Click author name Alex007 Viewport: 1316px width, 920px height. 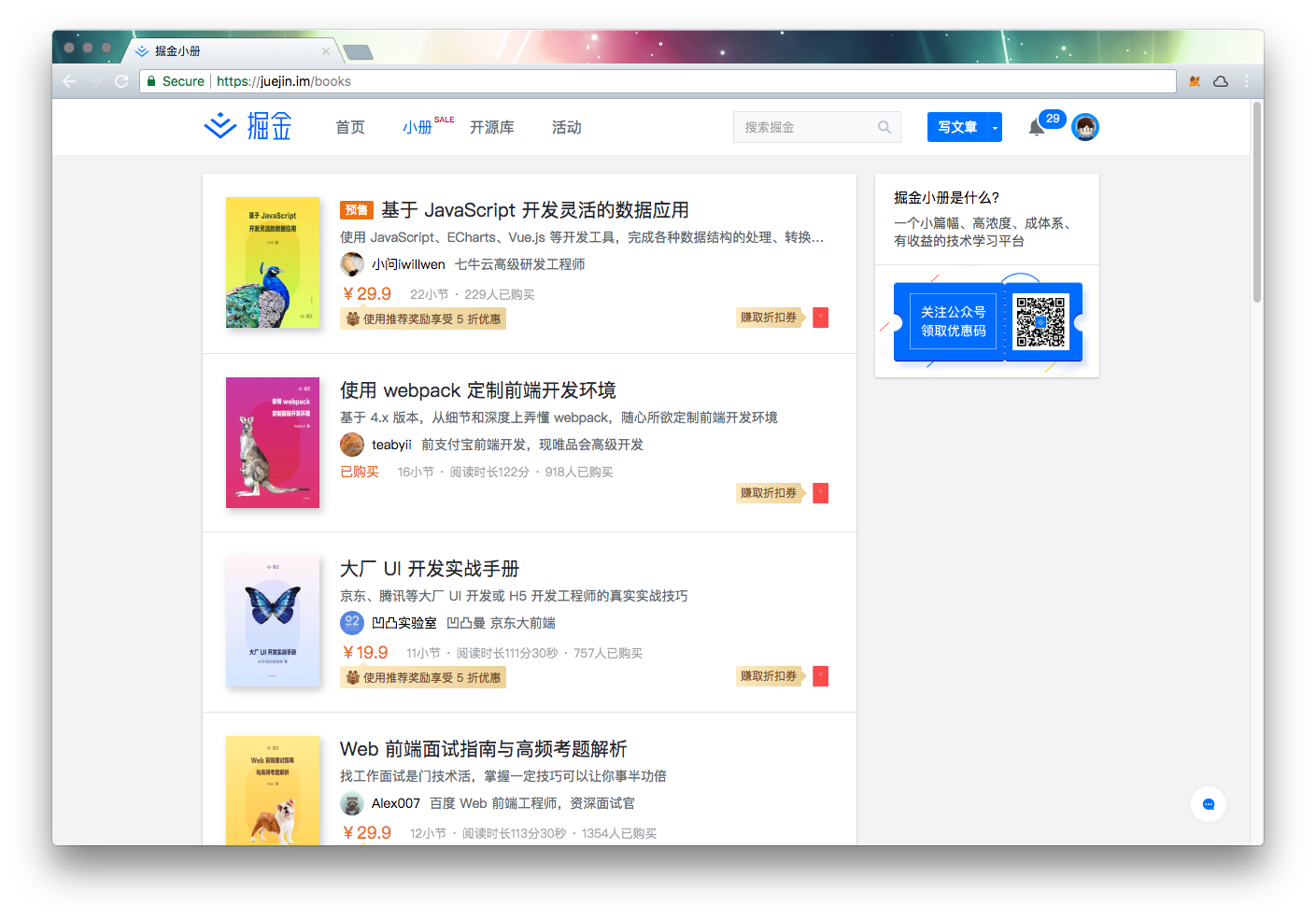[396, 803]
